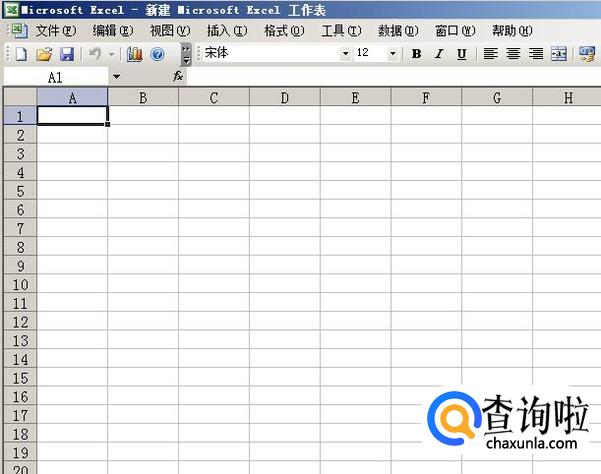Screen dimensions: 601x474
Task: Click the insert function fx icon
Action: point(178,76)
